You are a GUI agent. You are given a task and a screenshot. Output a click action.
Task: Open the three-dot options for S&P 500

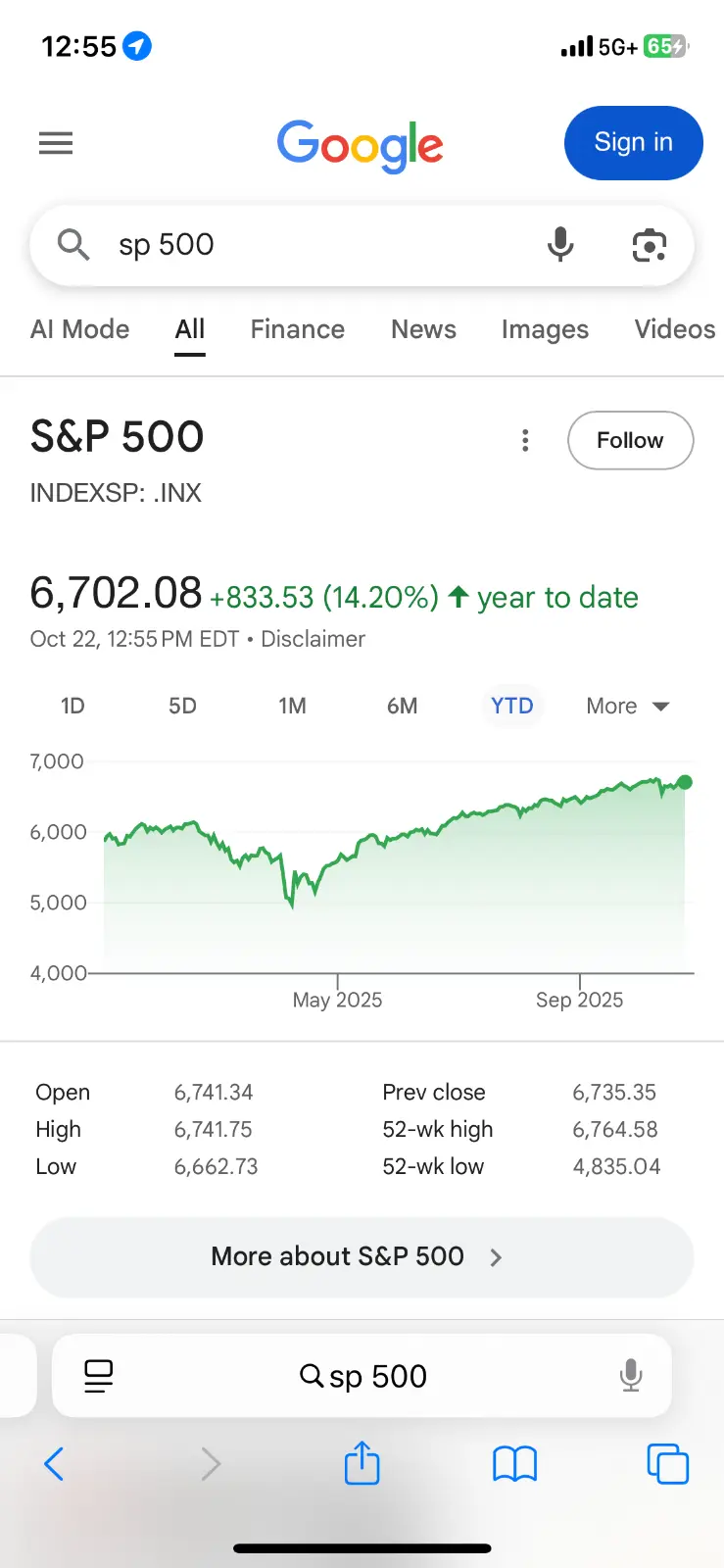point(526,440)
